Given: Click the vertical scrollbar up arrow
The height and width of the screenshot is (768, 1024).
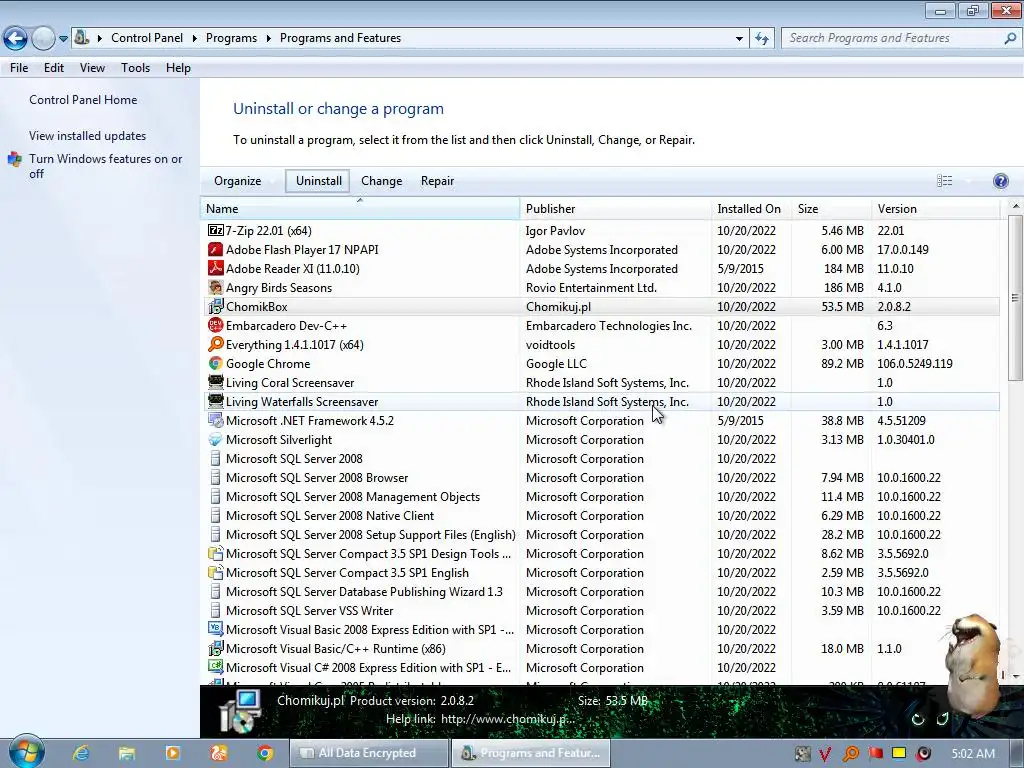Looking at the screenshot, I should [x=1016, y=206].
